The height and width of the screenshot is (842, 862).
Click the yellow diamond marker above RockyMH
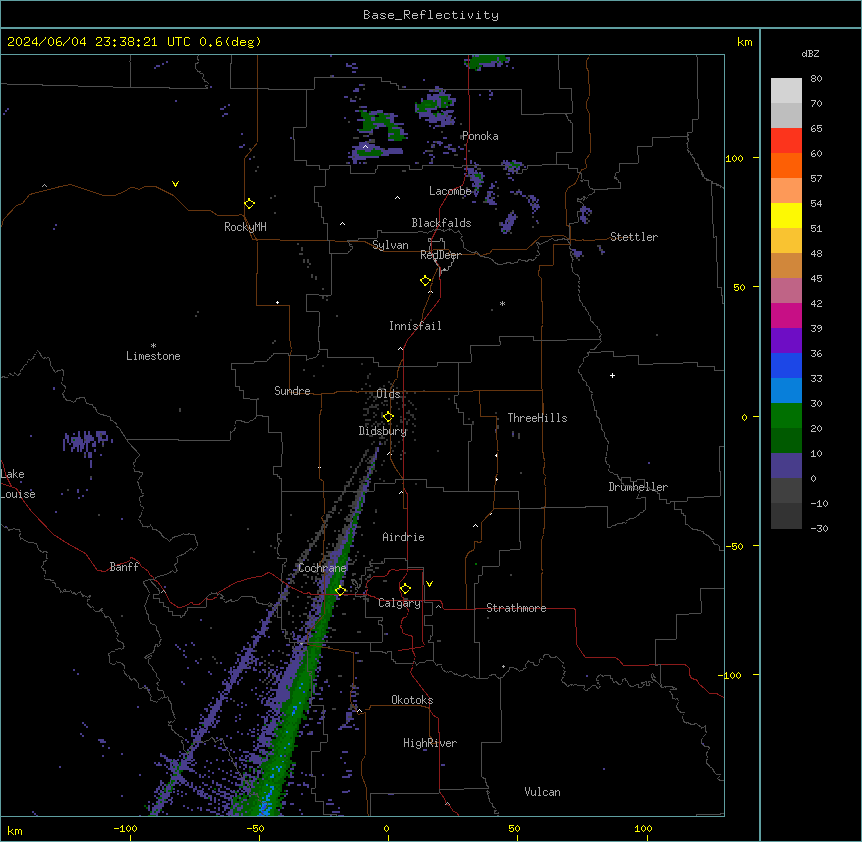coord(250,204)
